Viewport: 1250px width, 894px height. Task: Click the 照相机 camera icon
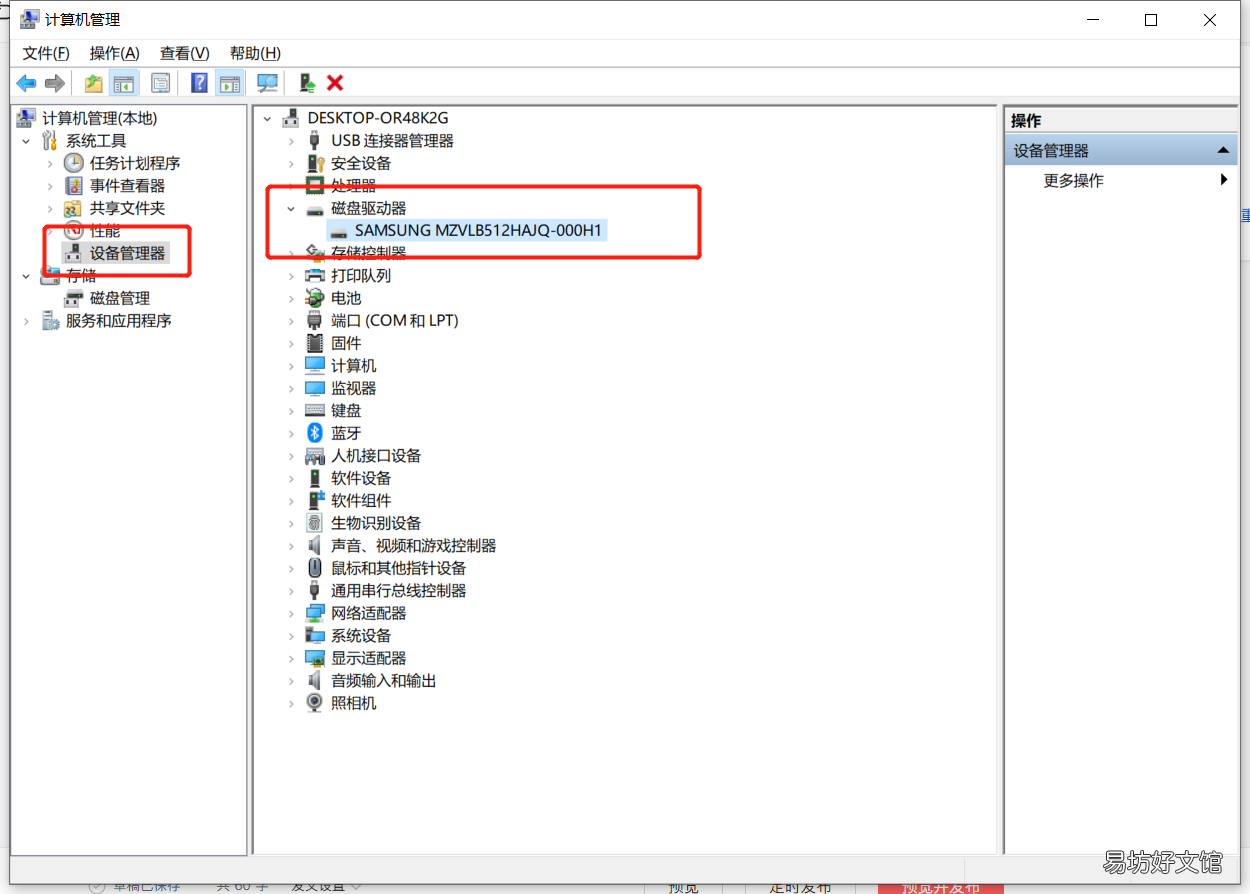pos(315,703)
